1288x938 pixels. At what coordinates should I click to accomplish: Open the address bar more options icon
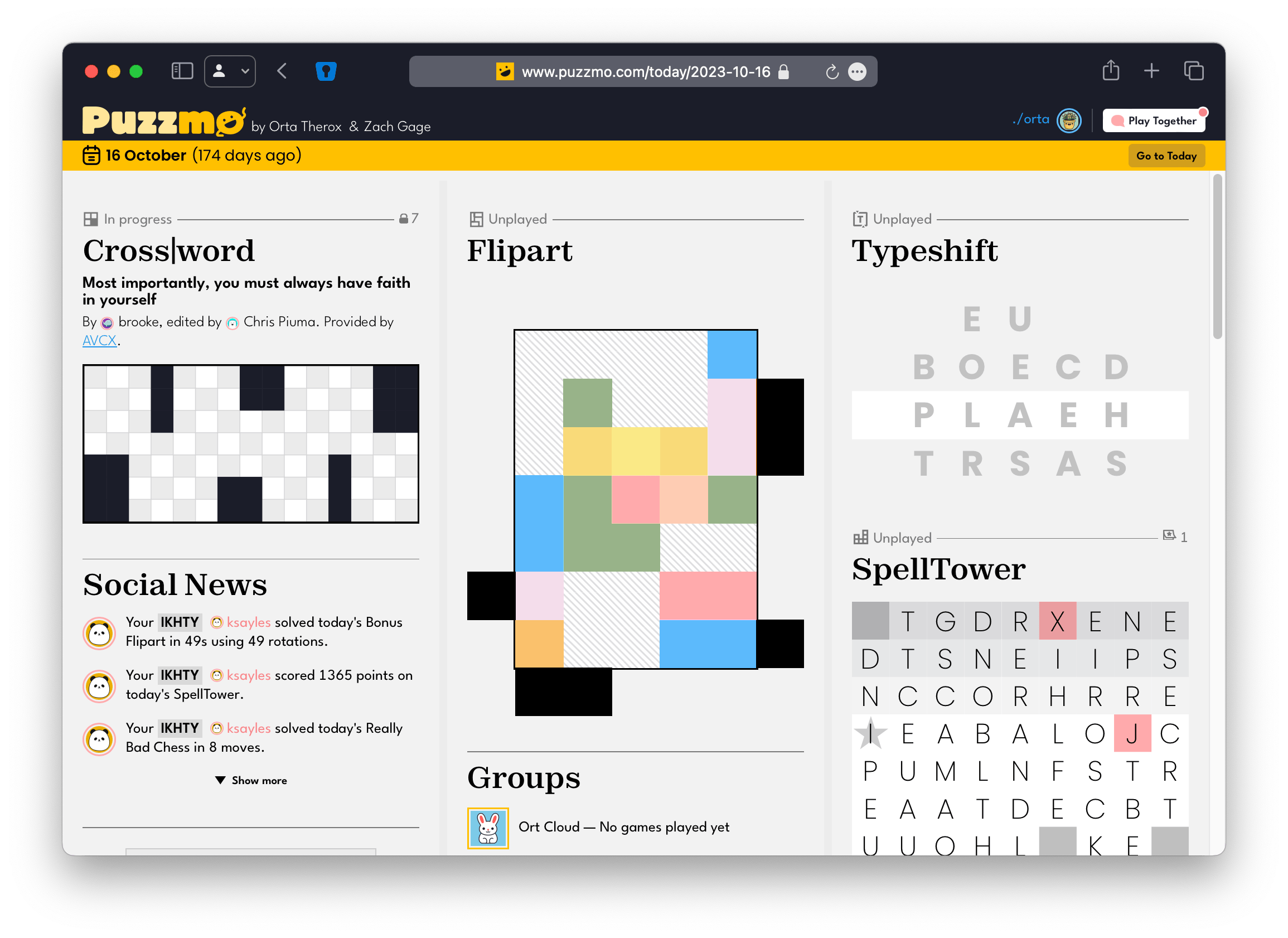[857, 72]
